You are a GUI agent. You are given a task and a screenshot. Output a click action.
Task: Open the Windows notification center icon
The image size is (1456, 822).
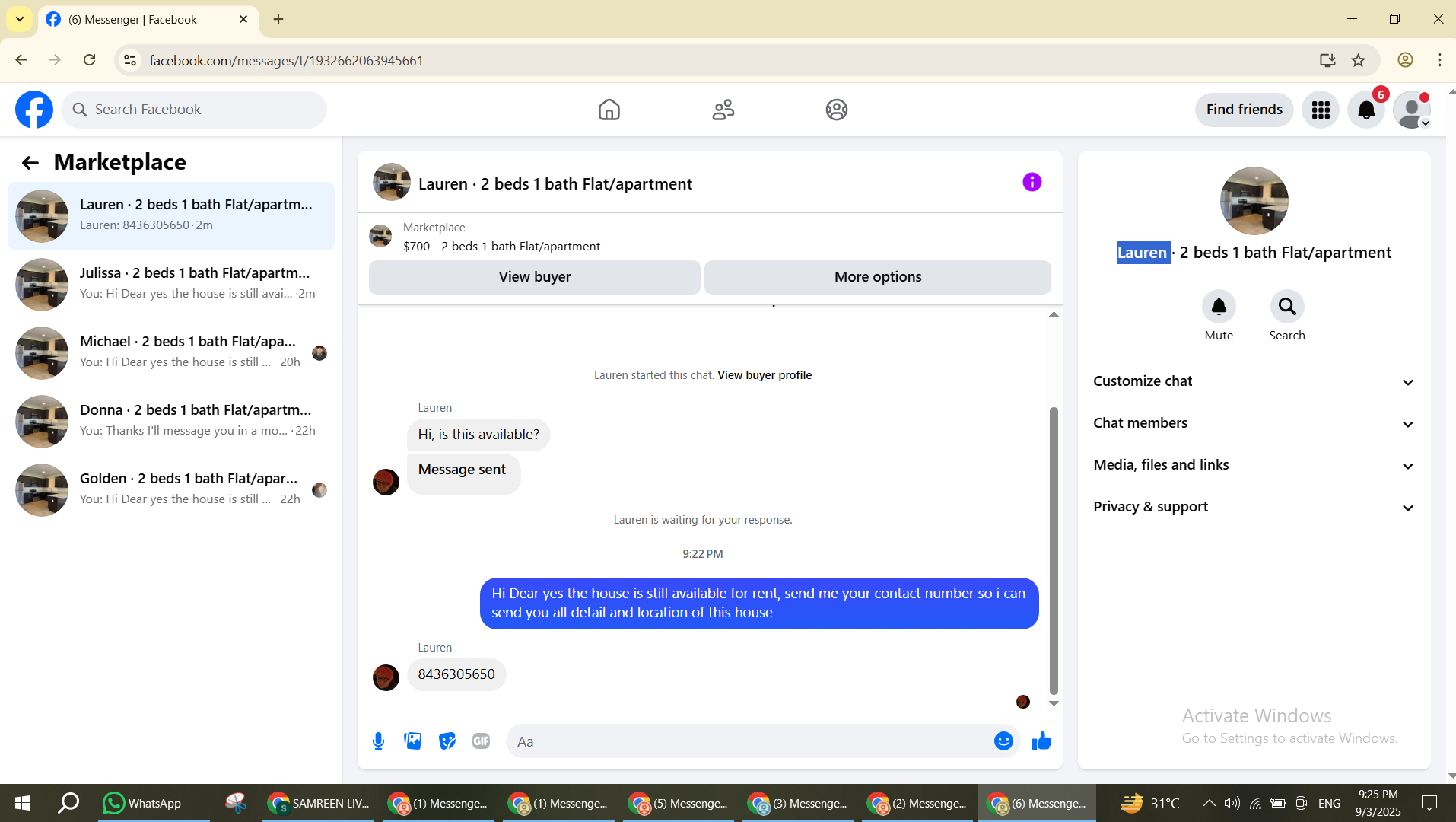pyautogui.click(x=1429, y=803)
